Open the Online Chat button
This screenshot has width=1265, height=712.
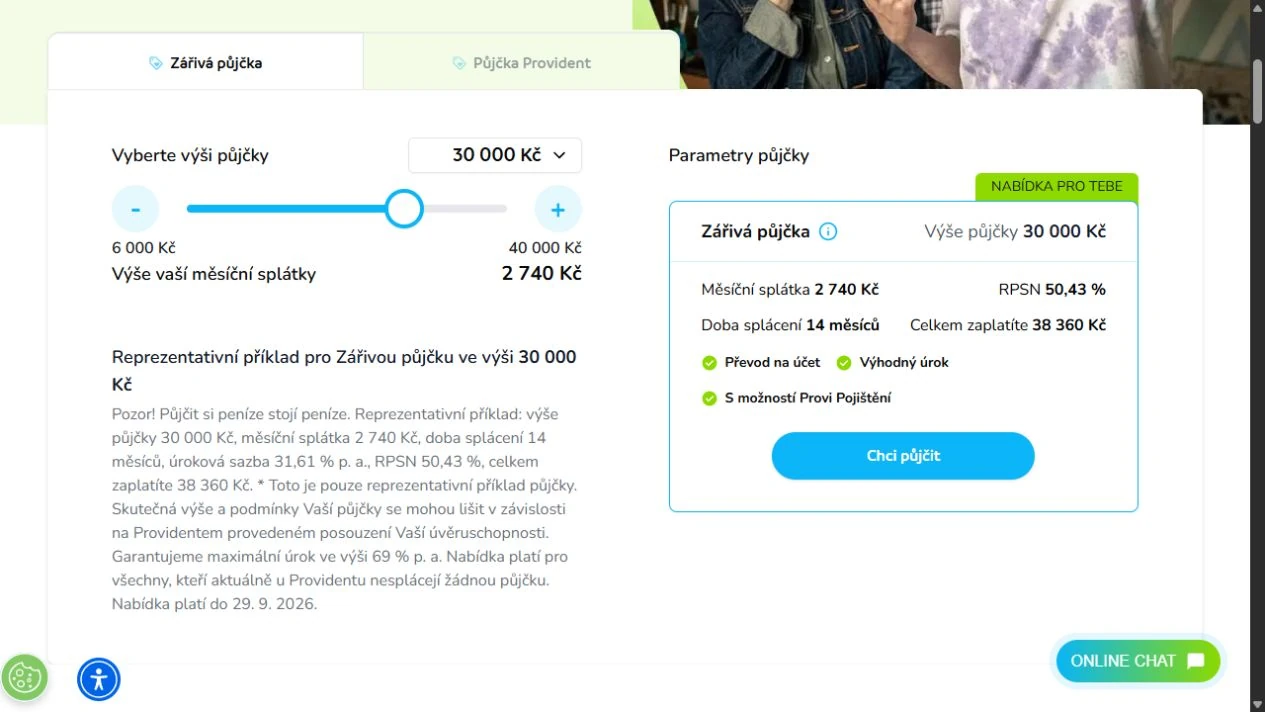(x=1138, y=661)
